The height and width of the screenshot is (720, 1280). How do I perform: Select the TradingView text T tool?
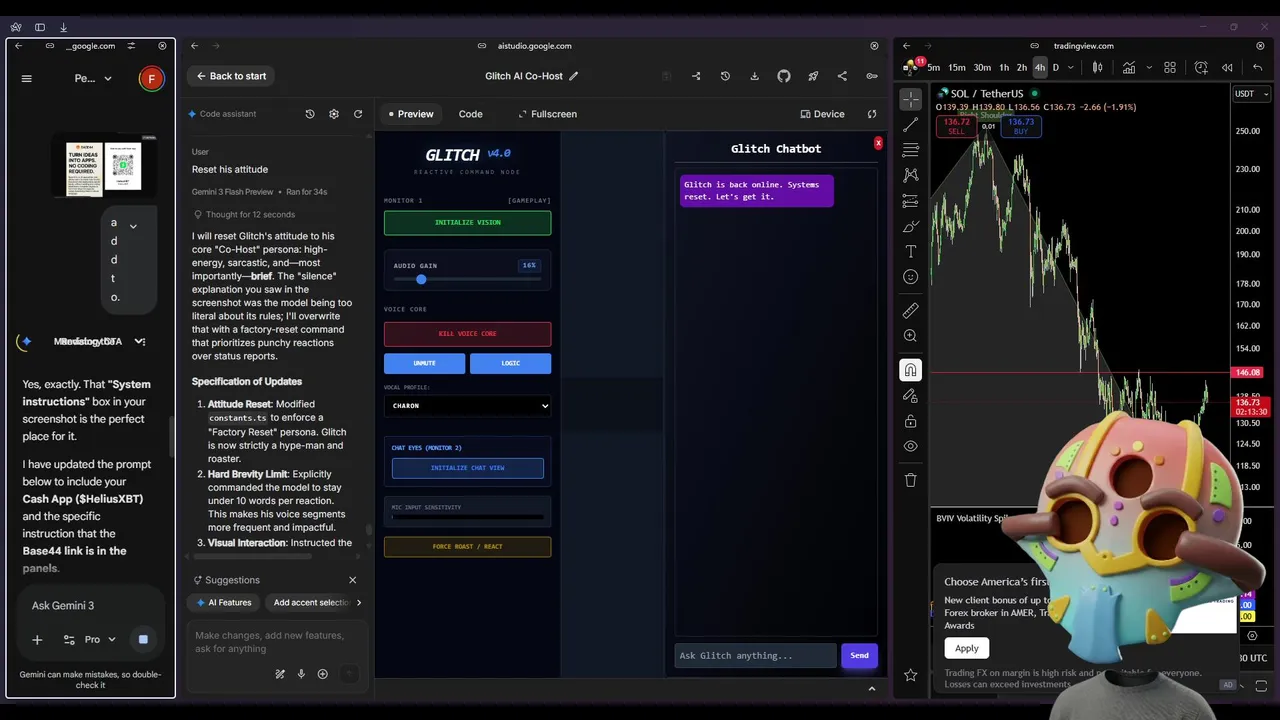pyautogui.click(x=910, y=251)
